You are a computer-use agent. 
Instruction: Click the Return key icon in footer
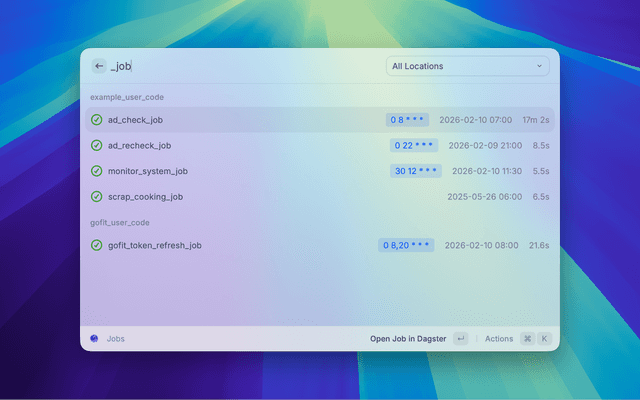point(460,339)
